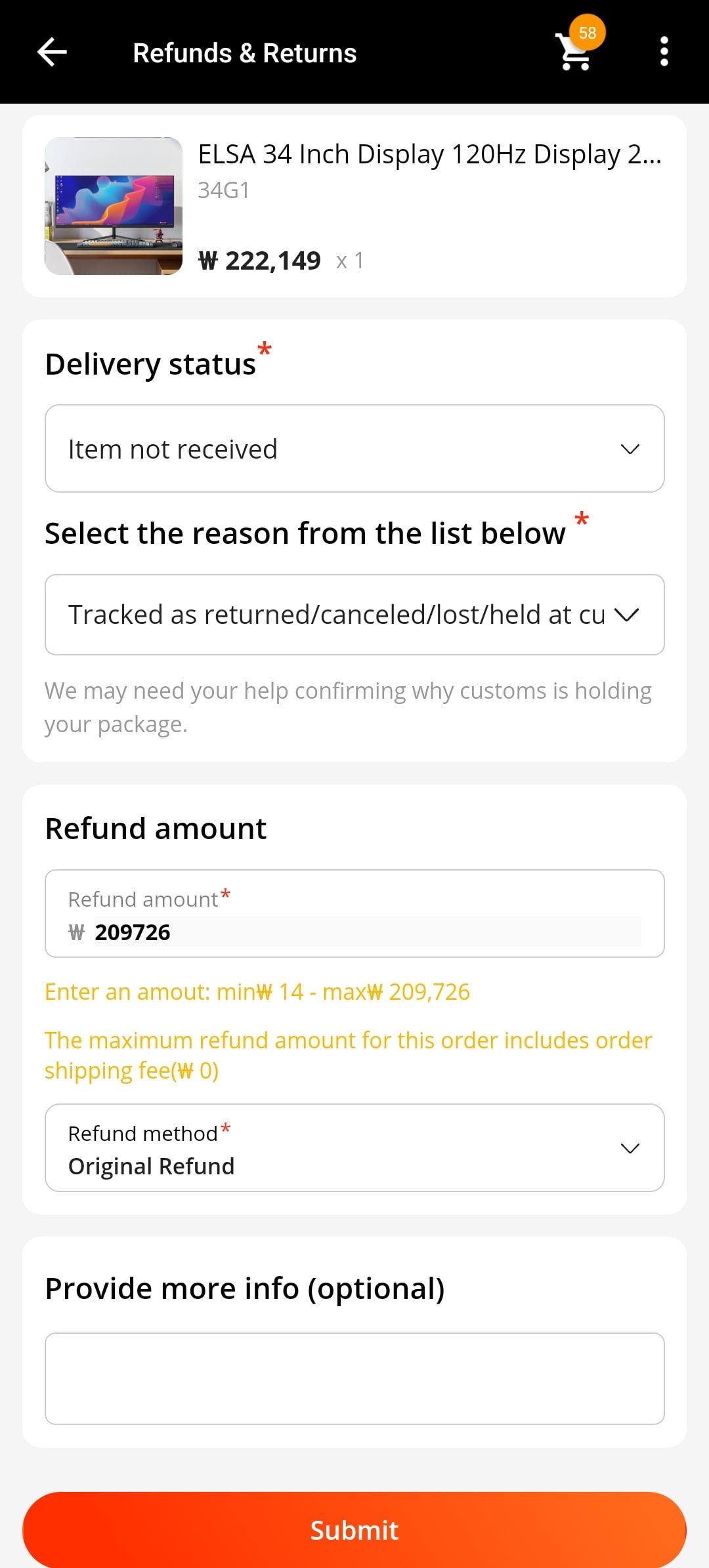Focus the Provide more info text box

354,1378
